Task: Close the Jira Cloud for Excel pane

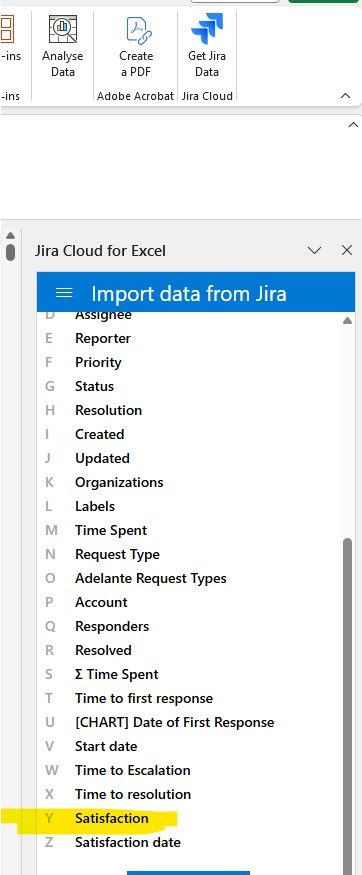Action: 347,250
